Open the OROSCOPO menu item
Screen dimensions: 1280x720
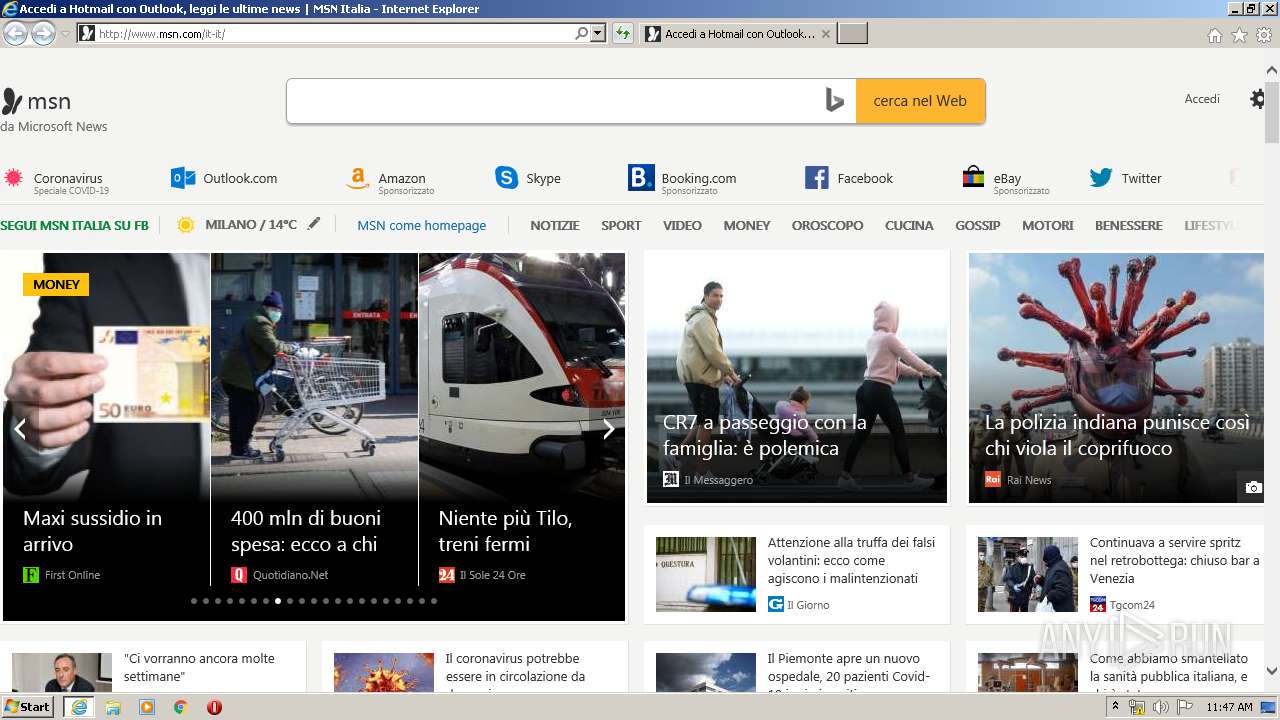[x=827, y=225]
